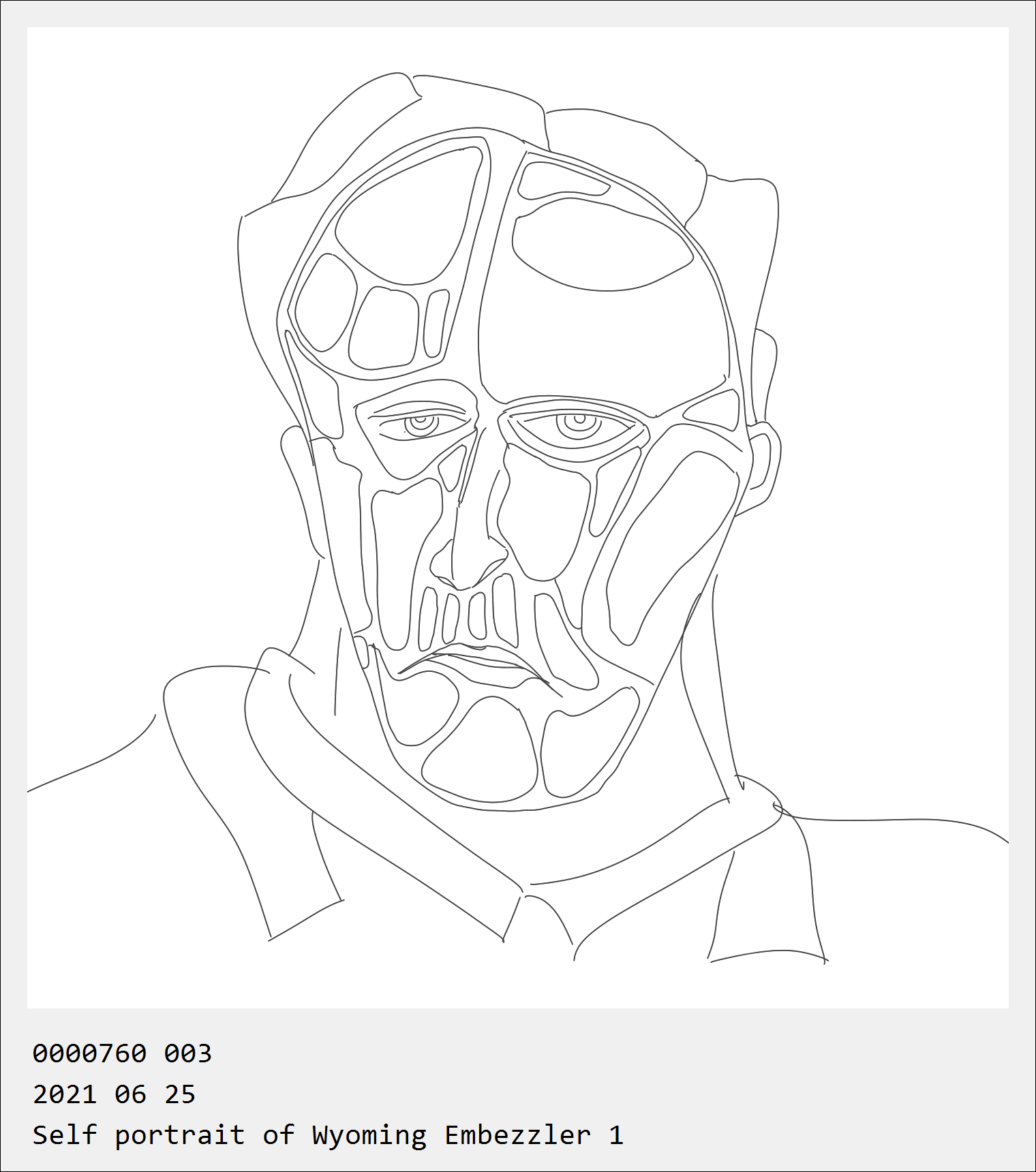Image resolution: width=1036 pixels, height=1172 pixels.
Task: Click the year 2021 in the date line
Action: click(x=65, y=1094)
